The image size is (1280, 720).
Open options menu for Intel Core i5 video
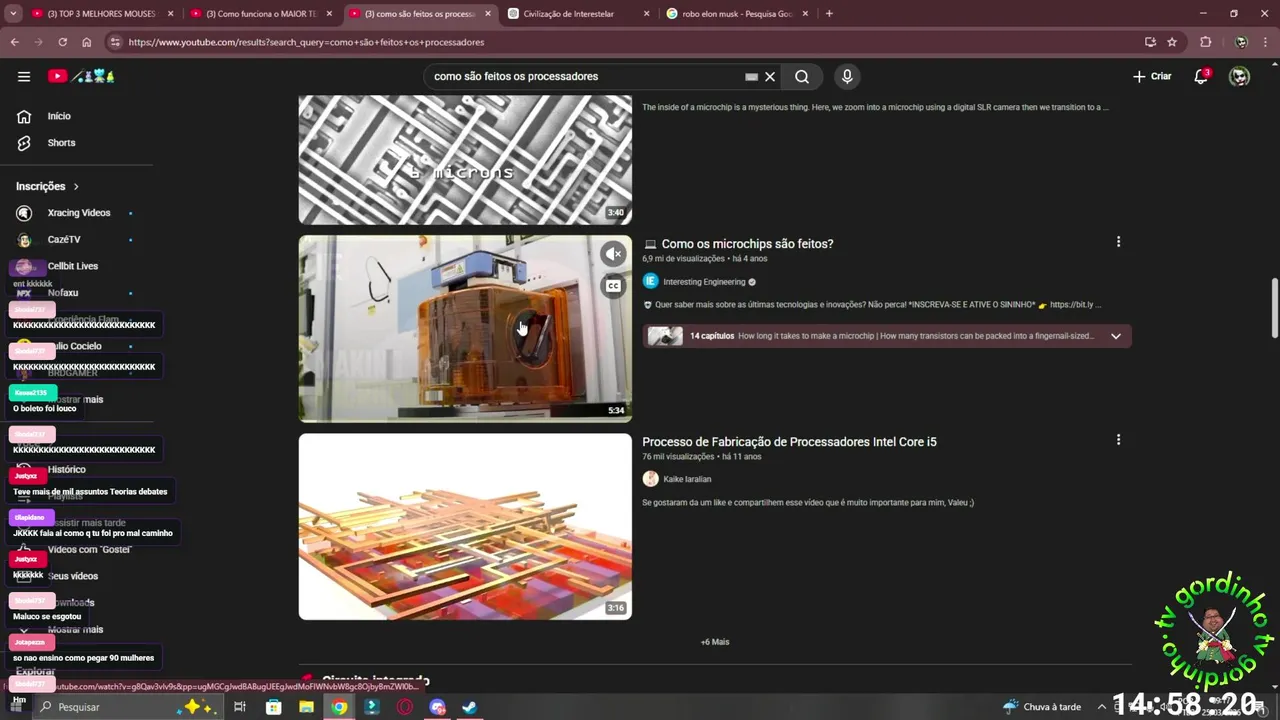tap(1118, 440)
